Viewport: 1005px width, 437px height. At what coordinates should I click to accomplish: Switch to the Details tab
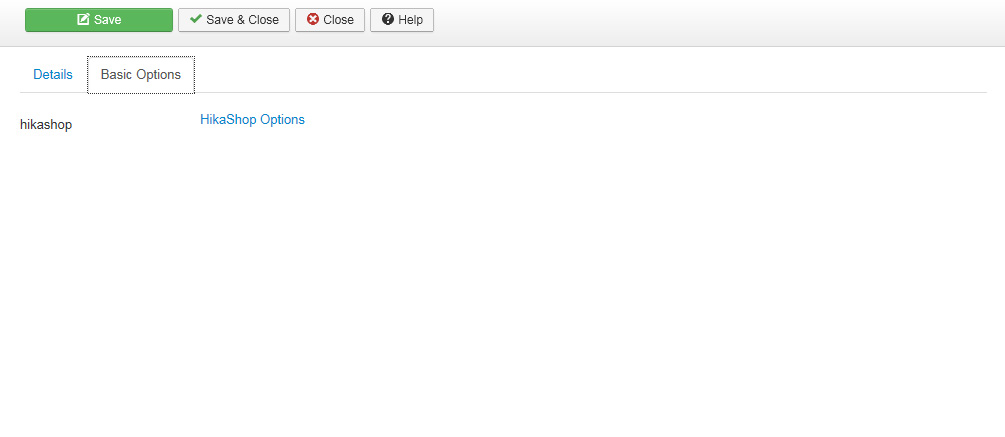[x=53, y=74]
